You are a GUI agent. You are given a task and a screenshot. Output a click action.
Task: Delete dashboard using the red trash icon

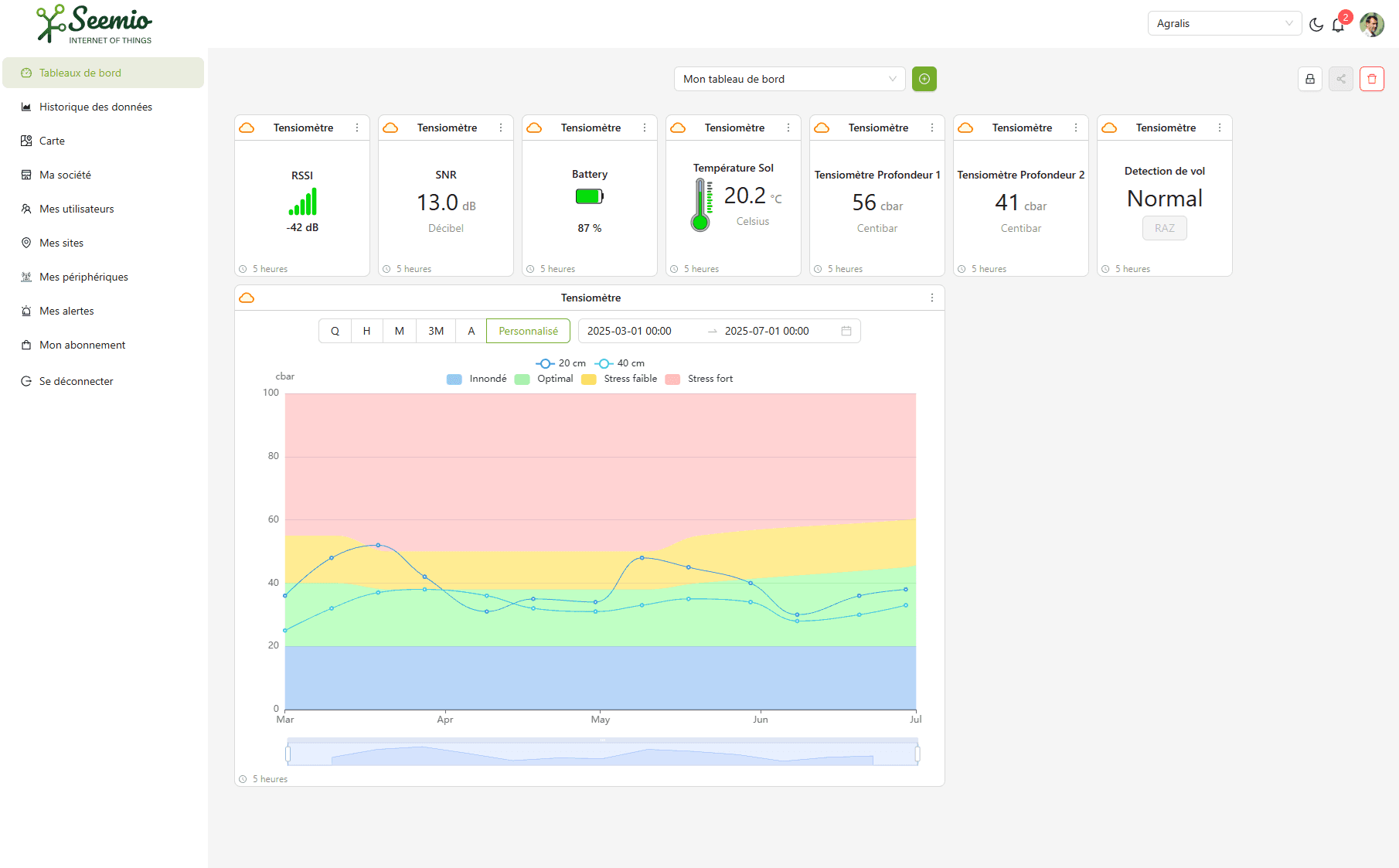tap(1372, 78)
